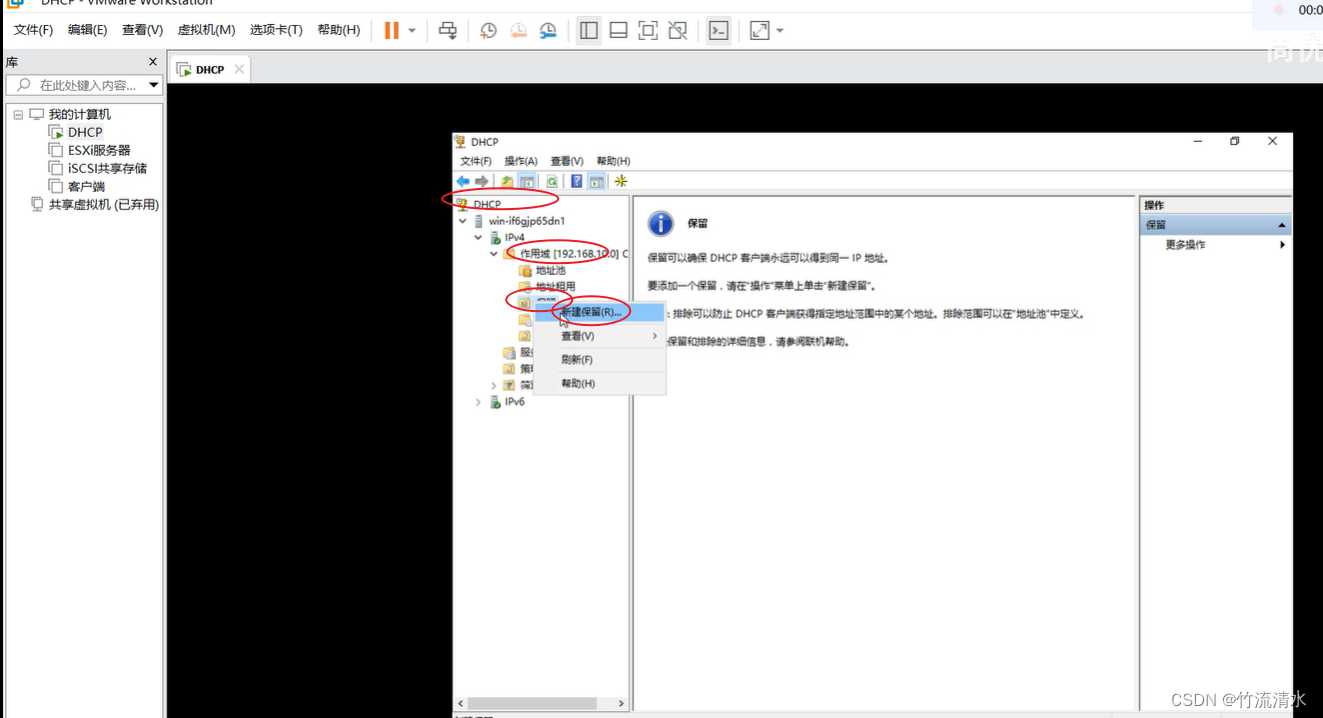
Task: Open VMware 文件(F) menu
Action: click(x=33, y=30)
